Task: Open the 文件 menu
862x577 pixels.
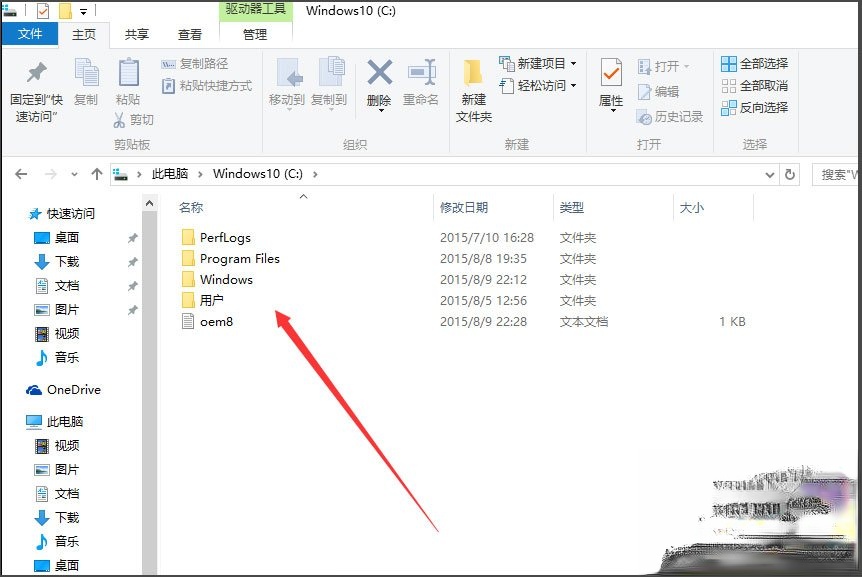Action: (x=30, y=33)
